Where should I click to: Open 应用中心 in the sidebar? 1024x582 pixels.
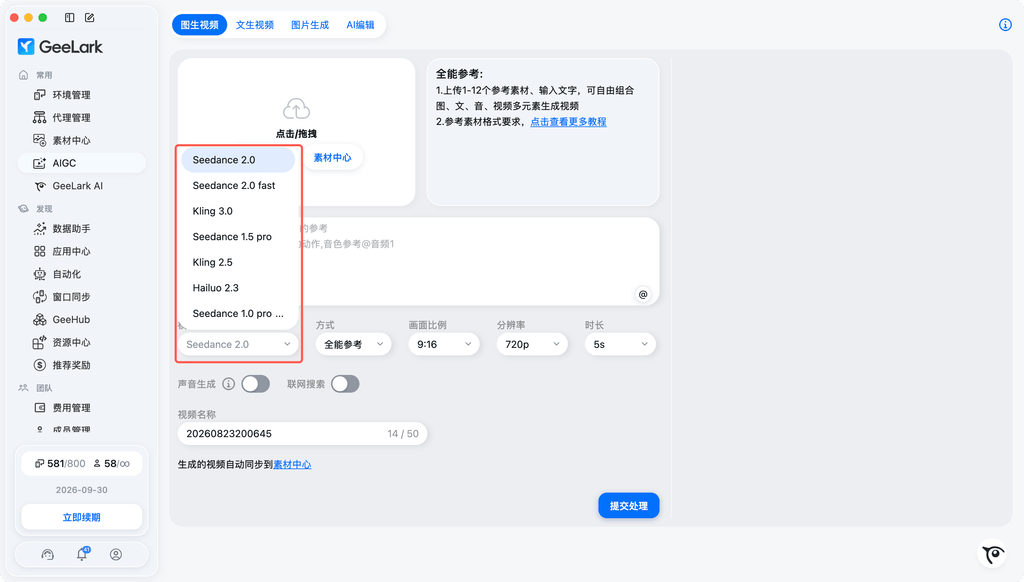82,251
